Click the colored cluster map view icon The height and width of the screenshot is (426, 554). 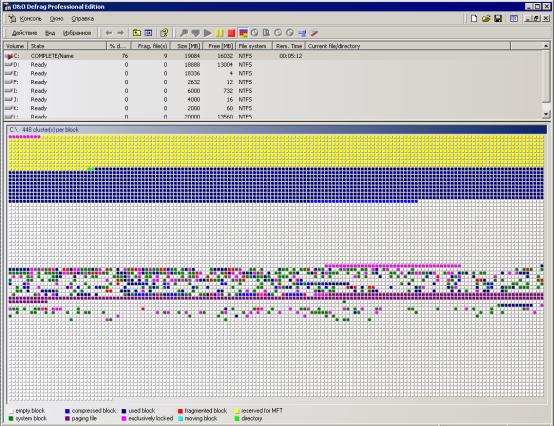click(243, 33)
